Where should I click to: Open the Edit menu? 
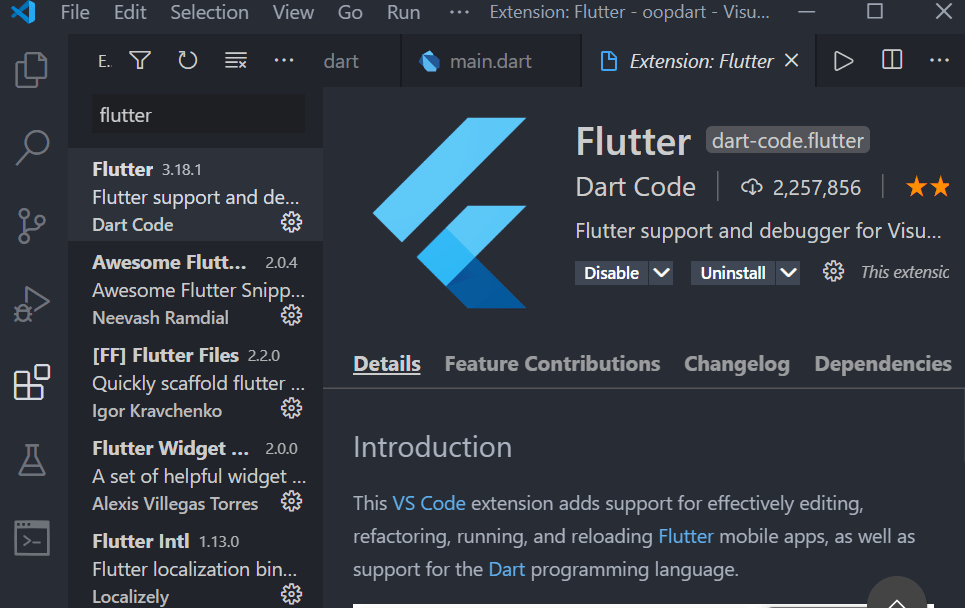130,12
